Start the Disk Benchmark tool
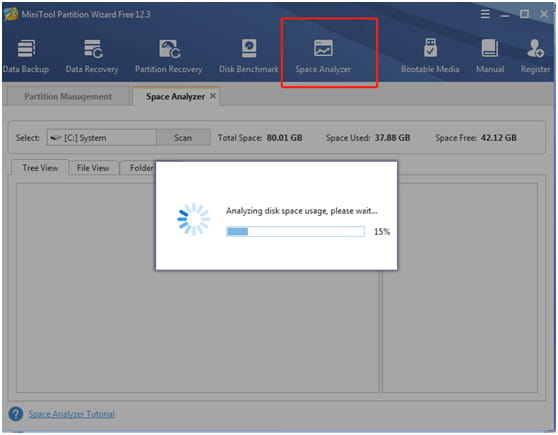This screenshot has height=435, width=558. coord(249,56)
